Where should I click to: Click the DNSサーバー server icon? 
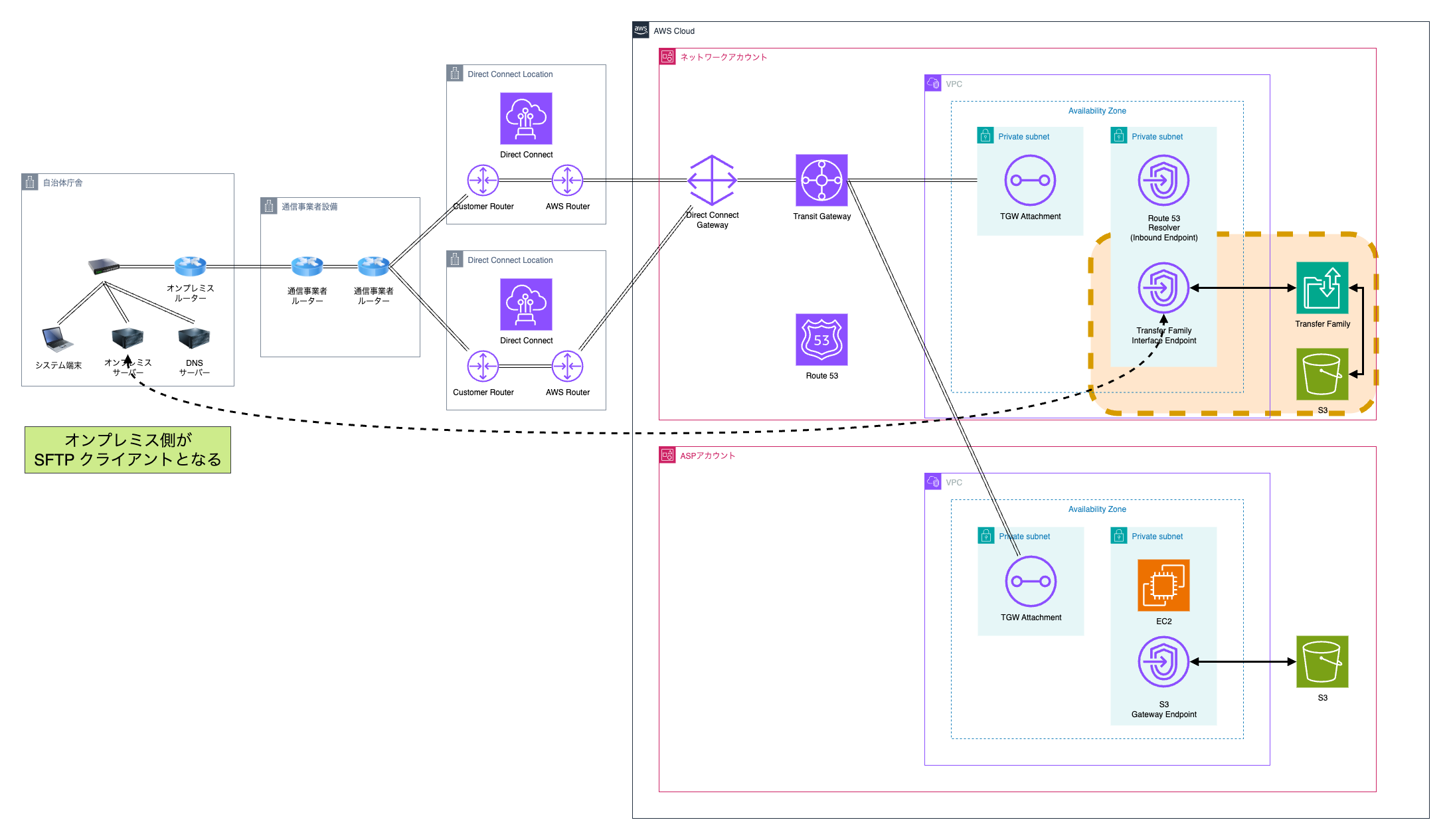194,338
